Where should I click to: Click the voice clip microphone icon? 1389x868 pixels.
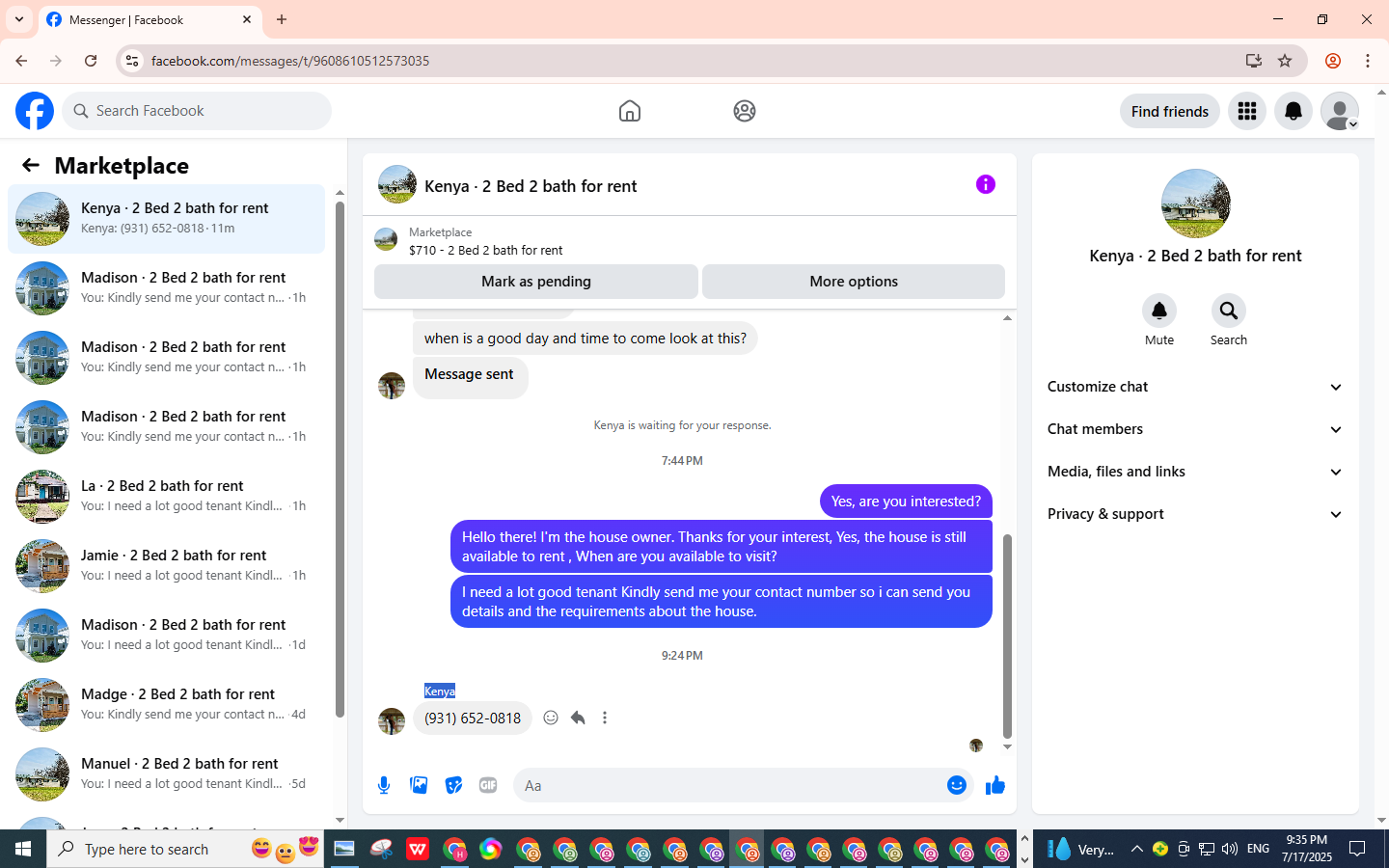pos(384,785)
